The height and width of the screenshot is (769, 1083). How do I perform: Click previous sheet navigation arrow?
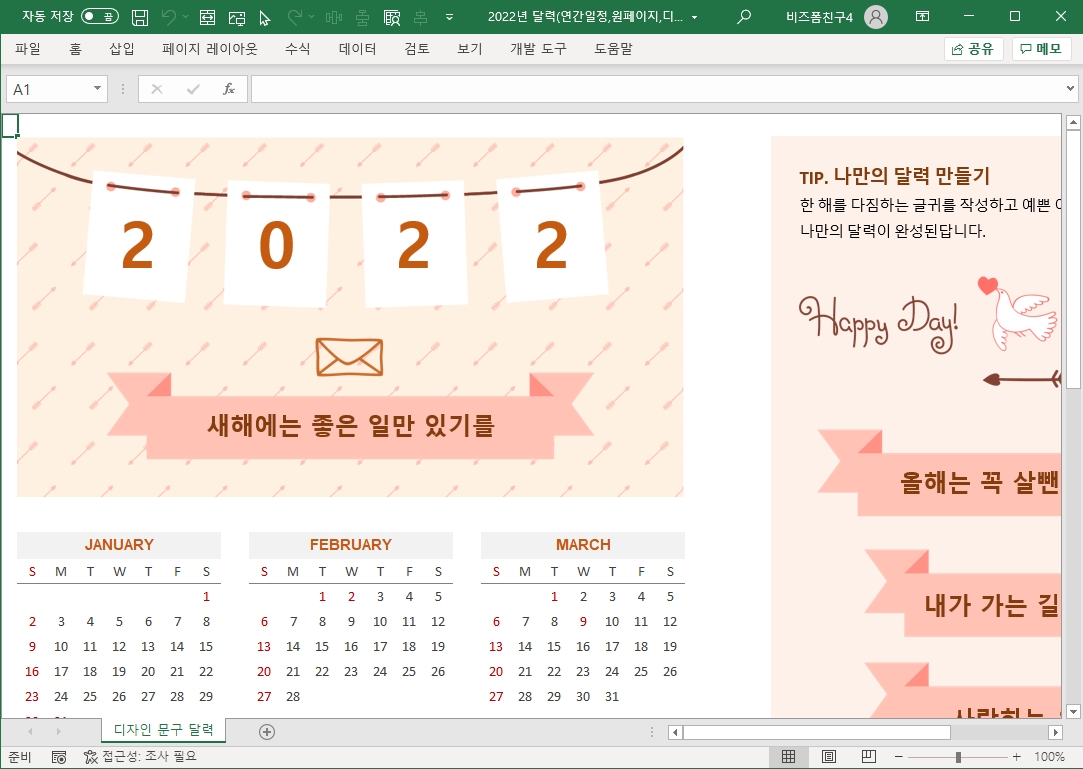[30, 731]
